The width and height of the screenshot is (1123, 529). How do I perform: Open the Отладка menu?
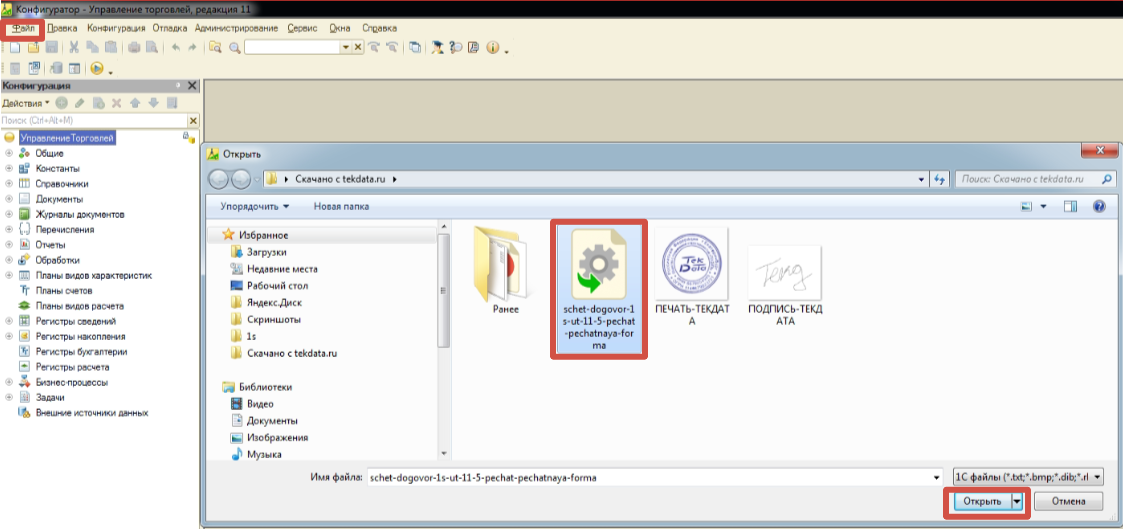tap(170, 29)
